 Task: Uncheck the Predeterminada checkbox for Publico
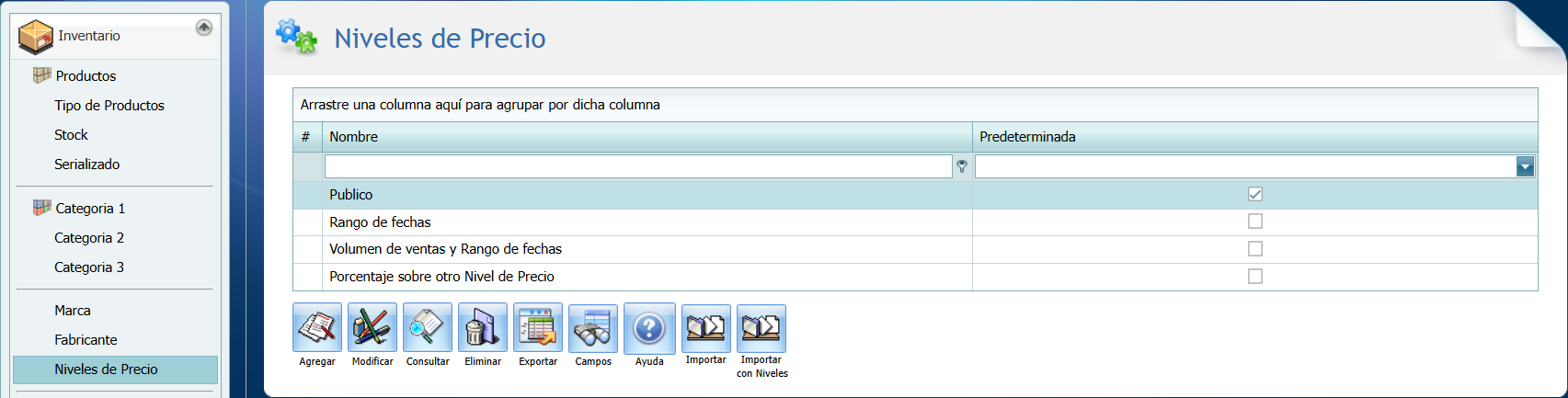(x=1255, y=194)
